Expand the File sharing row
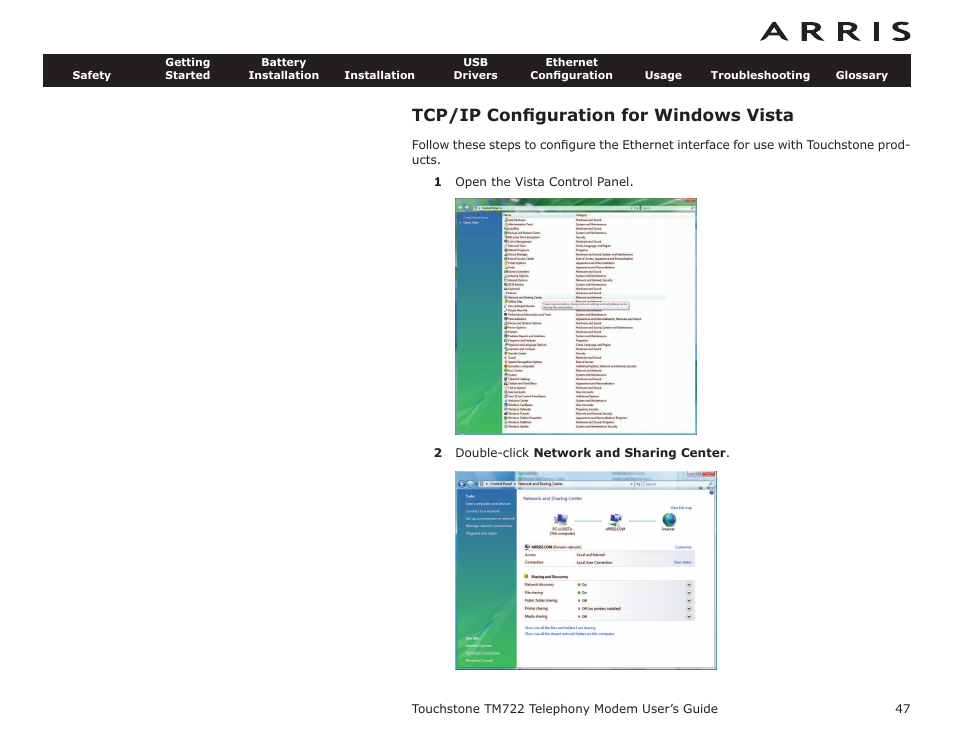The width and height of the screenshot is (954, 738). (x=689, y=593)
